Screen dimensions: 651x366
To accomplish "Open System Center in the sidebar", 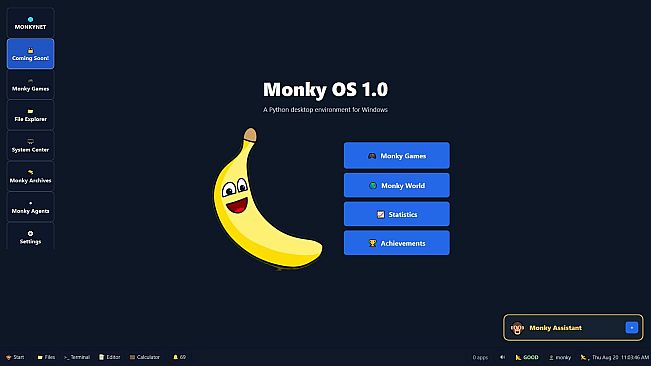I will point(30,146).
